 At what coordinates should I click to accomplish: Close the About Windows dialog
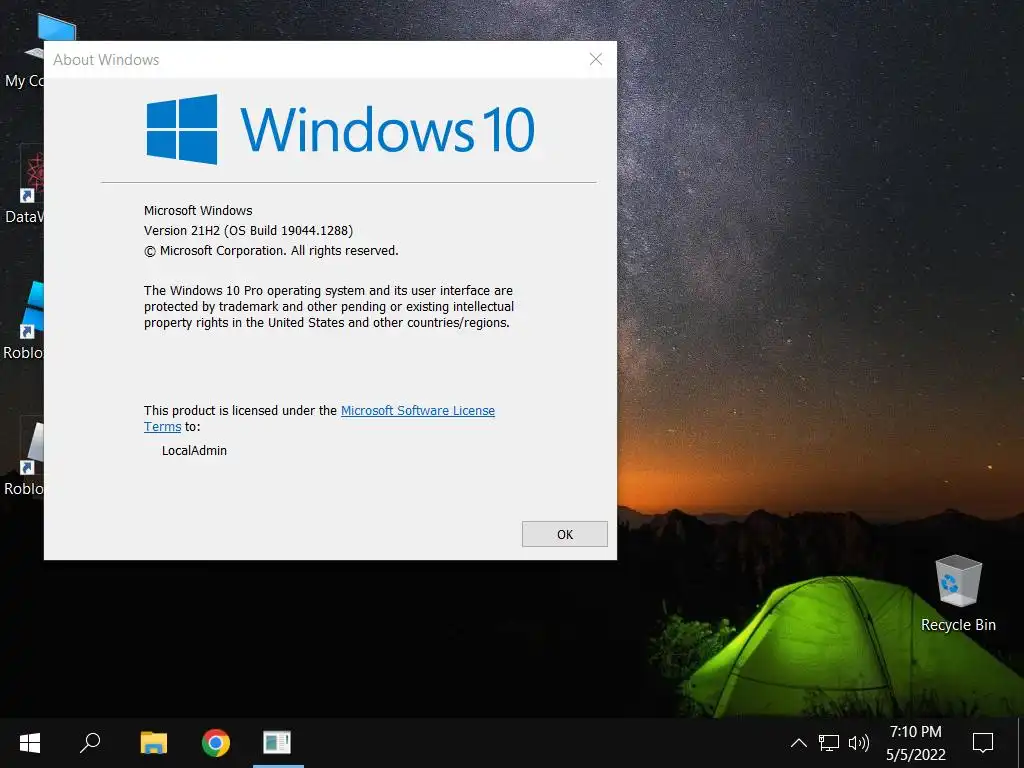coord(596,59)
